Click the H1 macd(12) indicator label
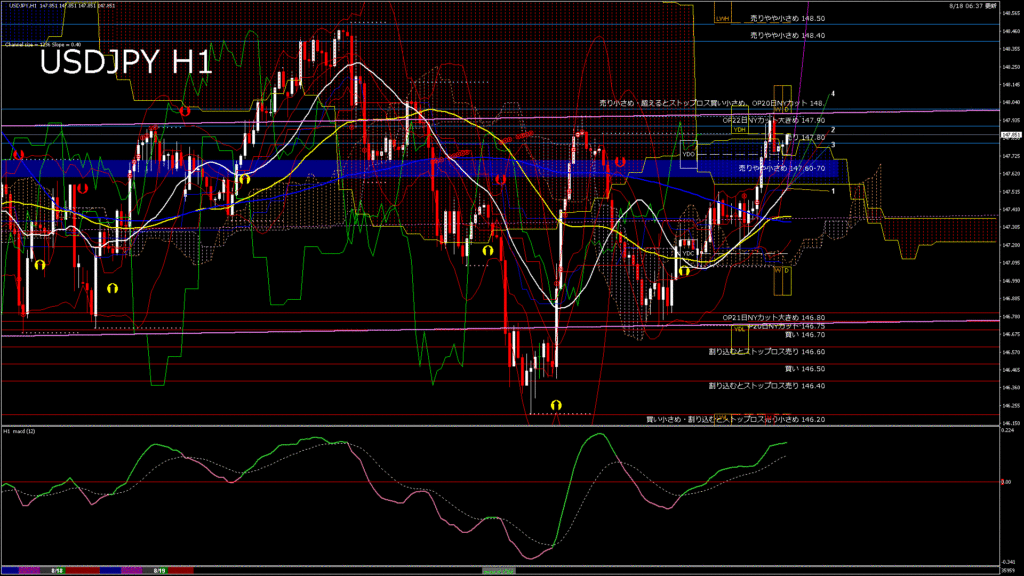The image size is (1024, 576). click(20, 431)
